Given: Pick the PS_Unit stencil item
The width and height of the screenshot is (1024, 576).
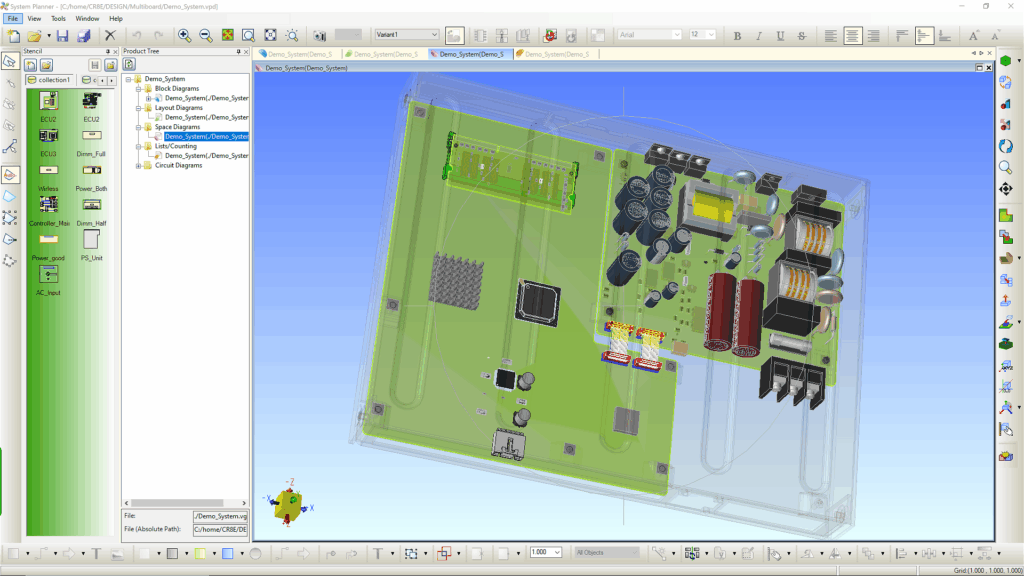Looking at the screenshot, I should tap(91, 246).
